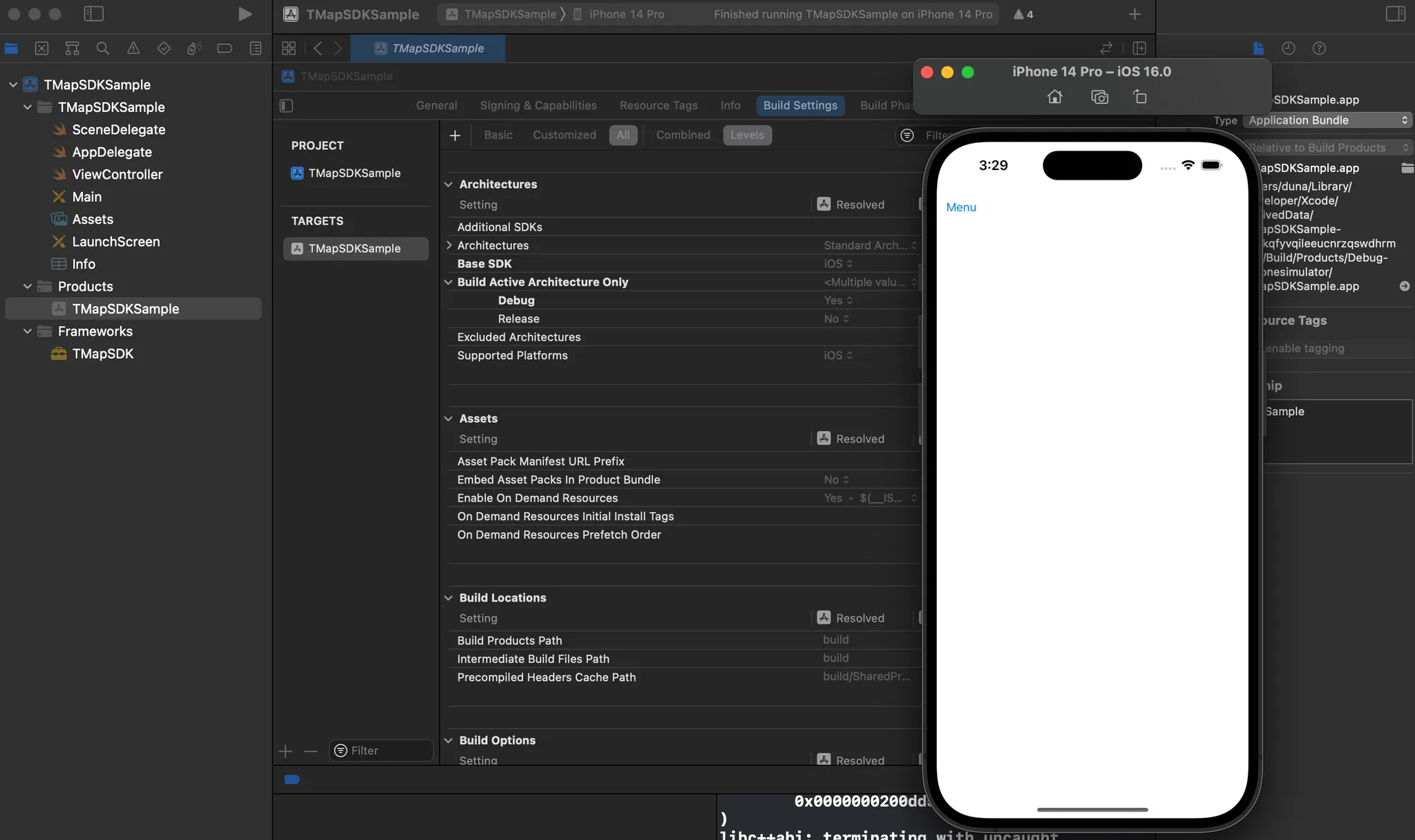Open the General tab

coord(436,106)
